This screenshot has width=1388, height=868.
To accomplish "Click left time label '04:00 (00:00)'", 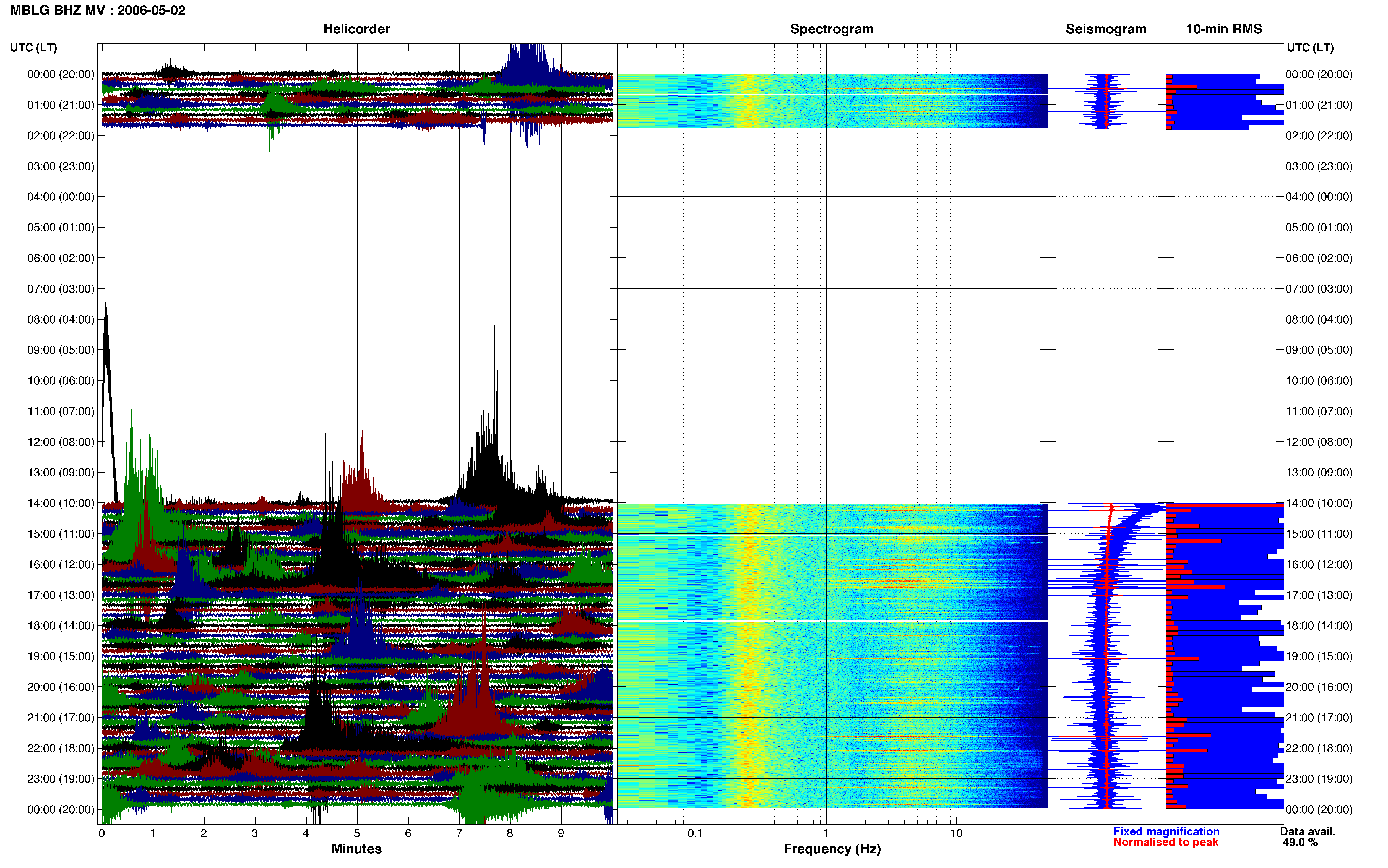I will [61, 197].
